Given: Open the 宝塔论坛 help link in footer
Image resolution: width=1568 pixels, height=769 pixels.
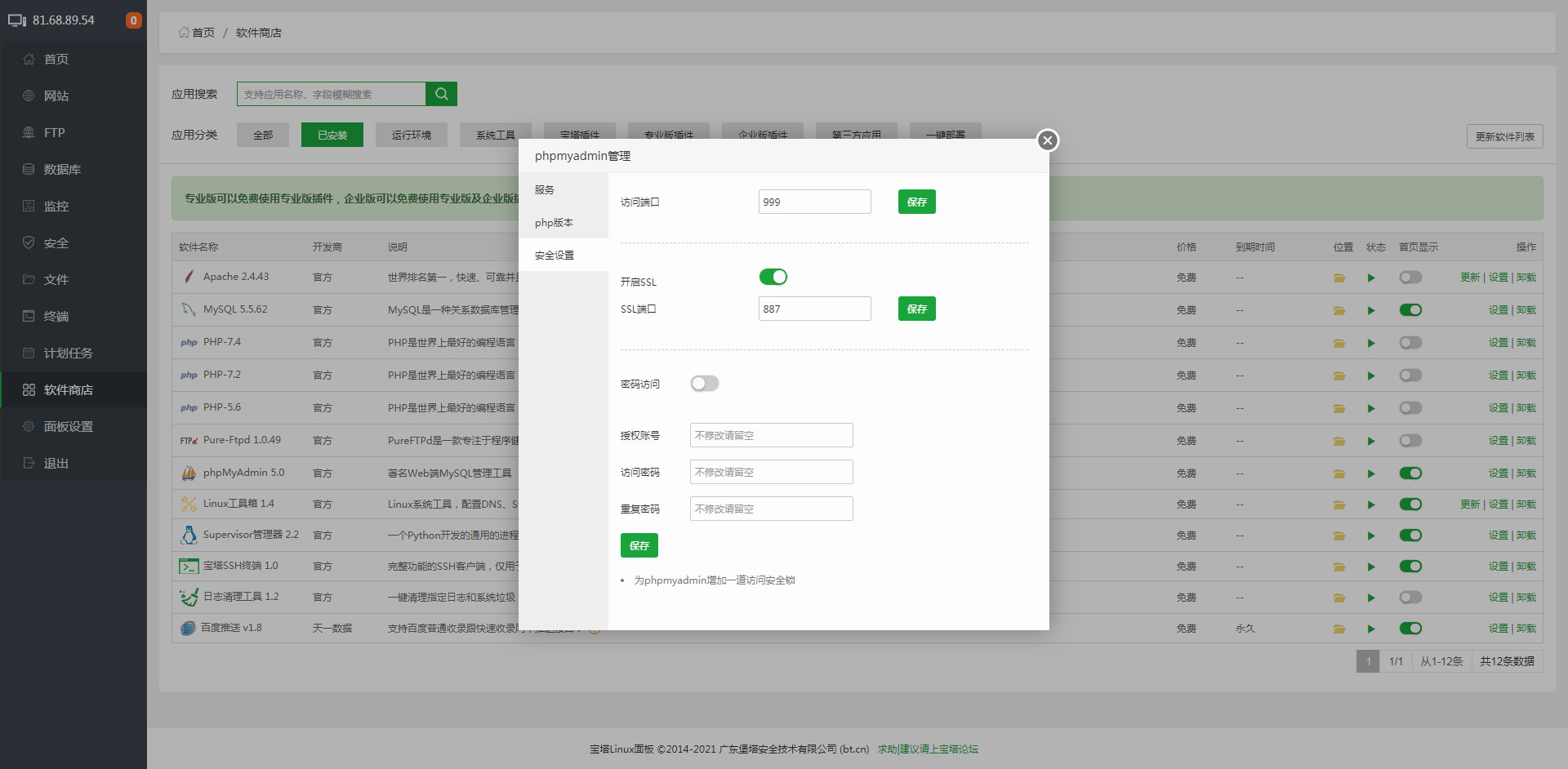Looking at the screenshot, I should coord(928,749).
